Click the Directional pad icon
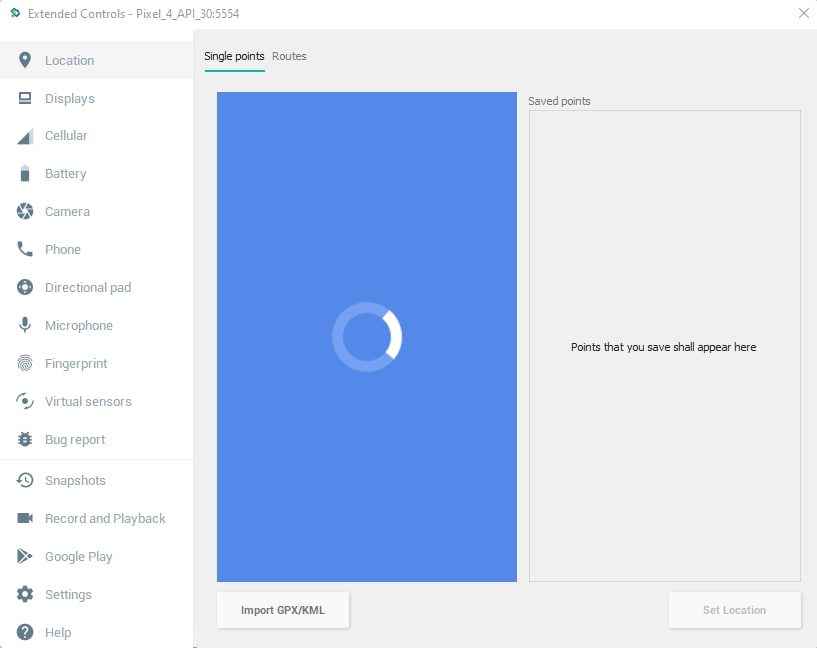 24,287
